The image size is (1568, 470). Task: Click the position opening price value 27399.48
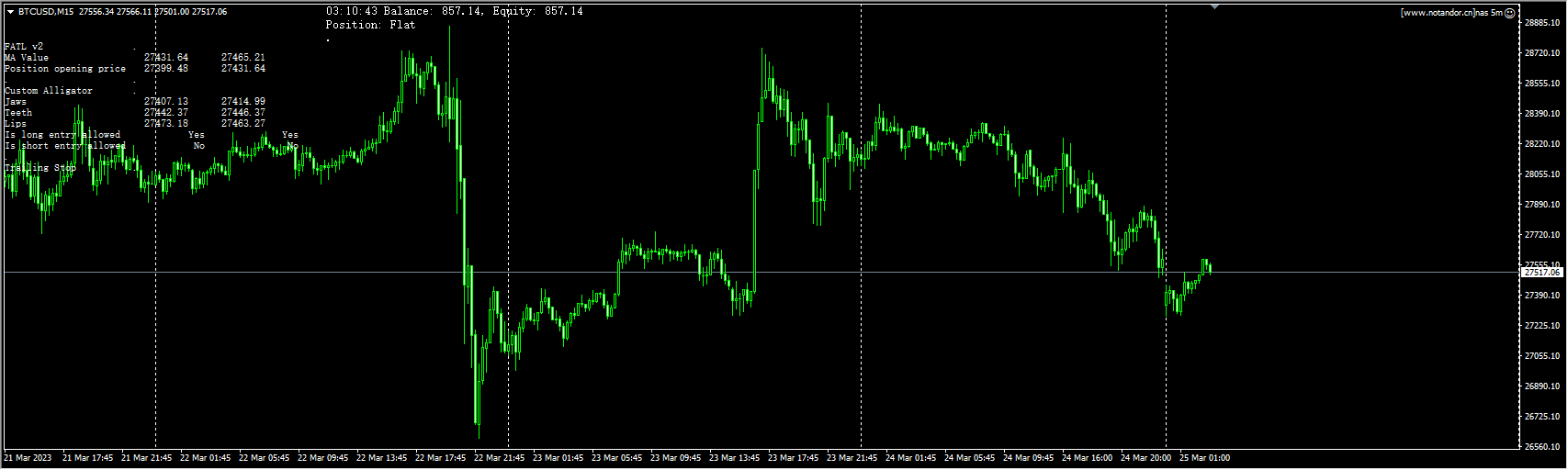click(166, 68)
